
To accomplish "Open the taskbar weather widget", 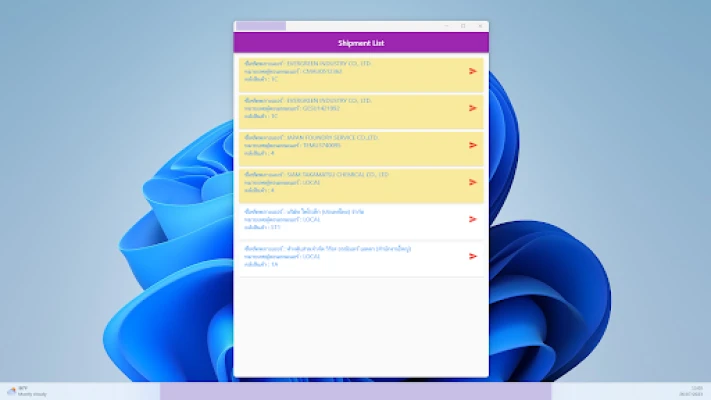I will click(27, 391).
